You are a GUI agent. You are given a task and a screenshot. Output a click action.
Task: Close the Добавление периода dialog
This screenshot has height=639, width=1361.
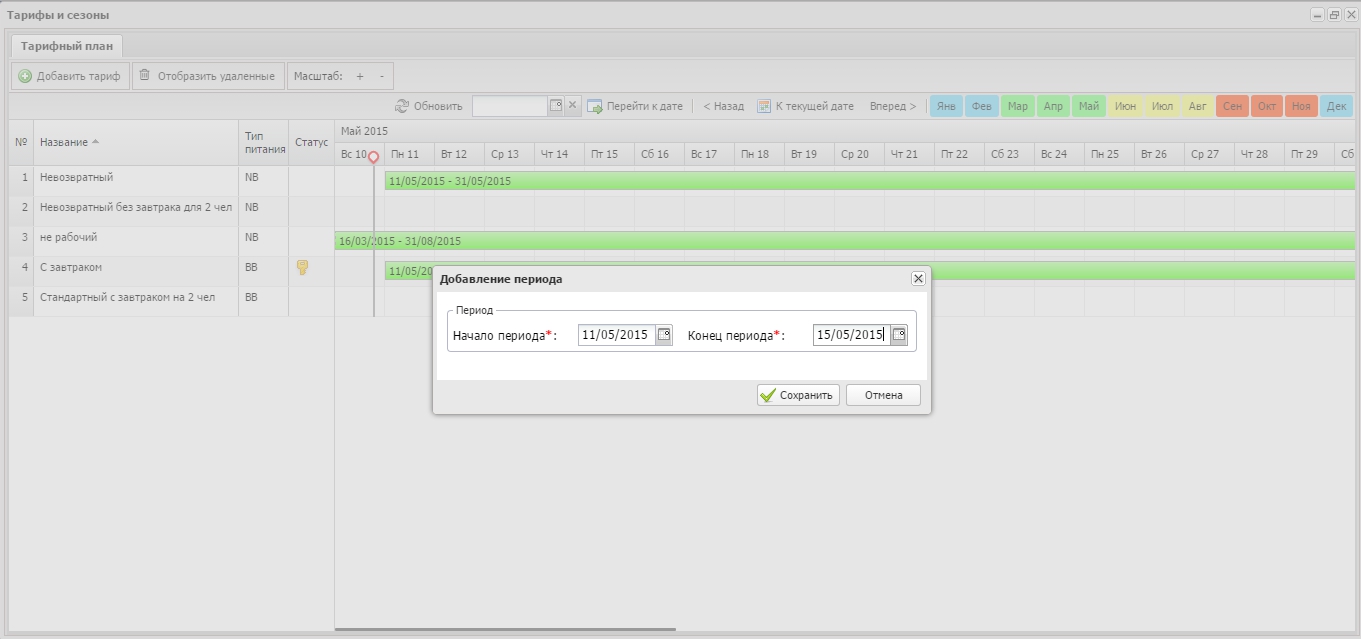[918, 279]
